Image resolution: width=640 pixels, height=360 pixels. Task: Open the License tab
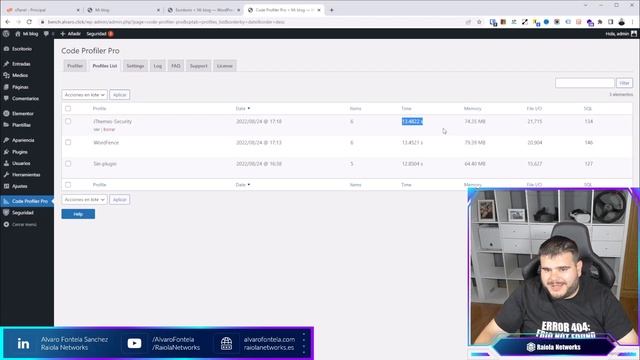(x=224, y=66)
